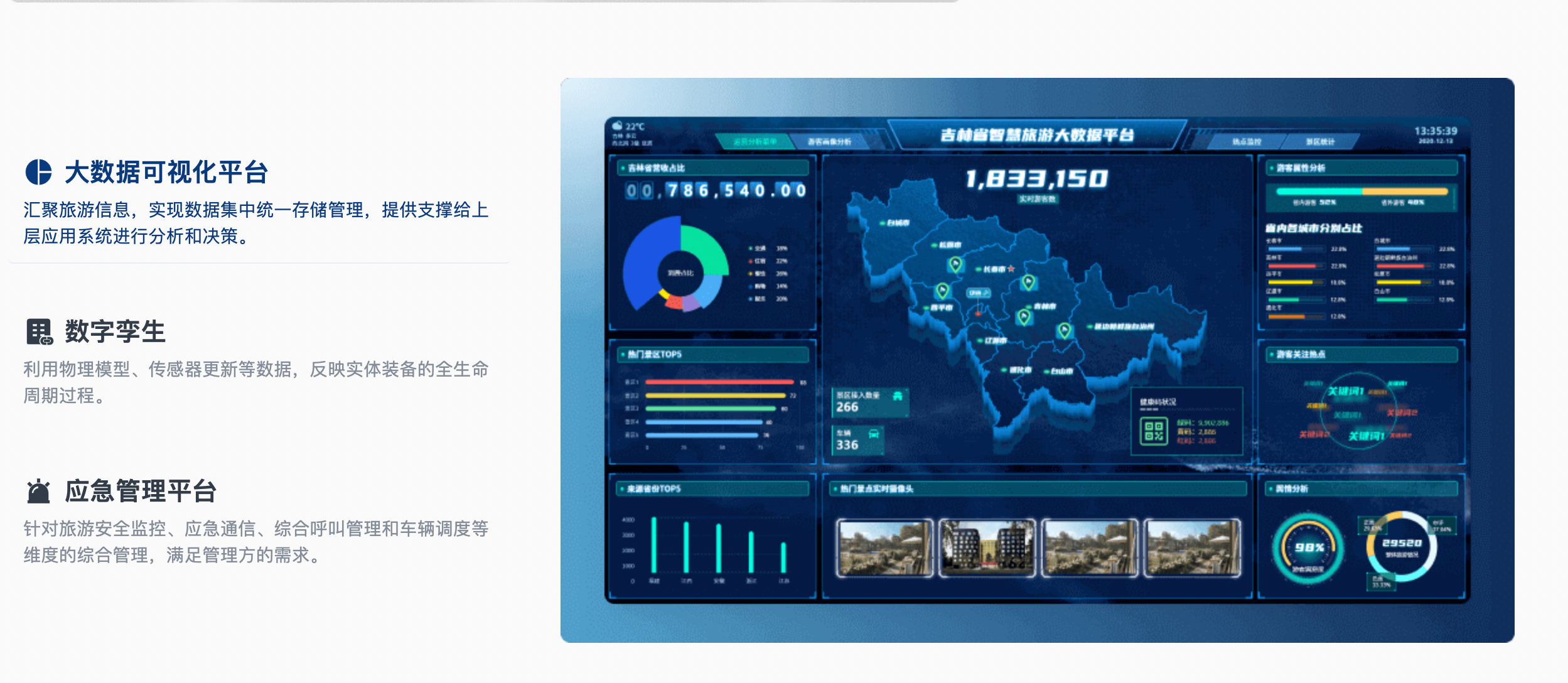Select the 热点监控 tab in the dashboard
Screen dimensions: 1568x683
(x=1247, y=141)
